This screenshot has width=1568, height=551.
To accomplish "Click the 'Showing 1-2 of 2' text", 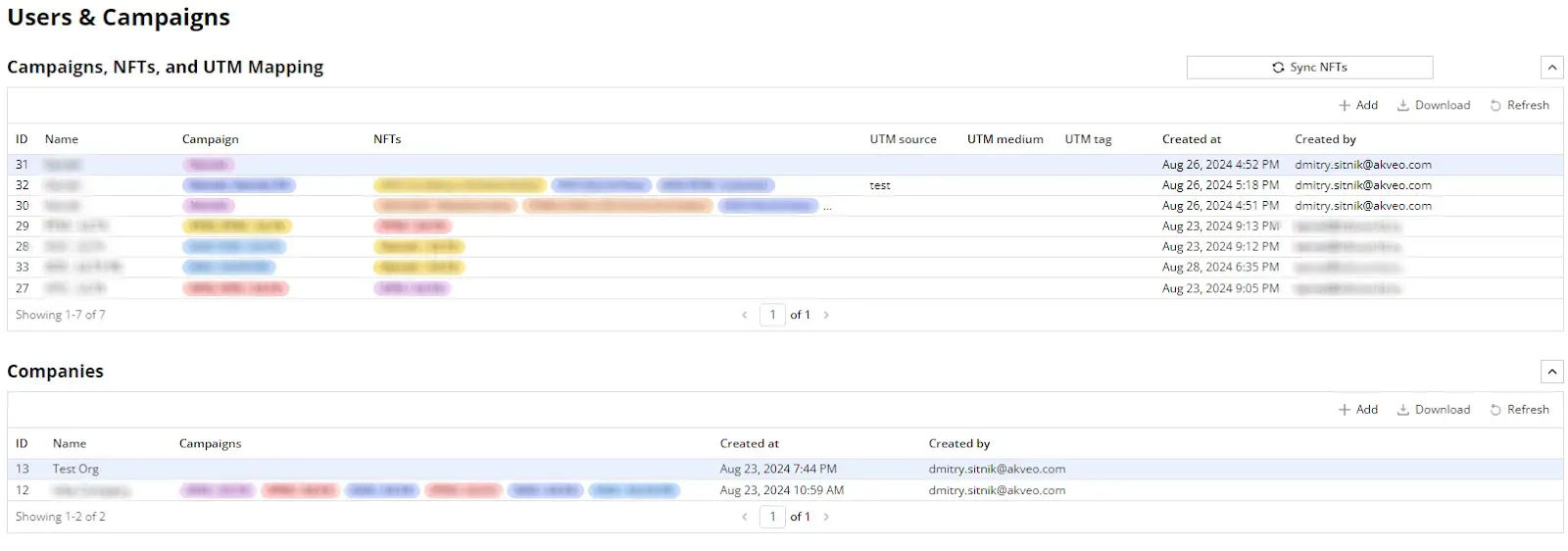I will point(61,517).
